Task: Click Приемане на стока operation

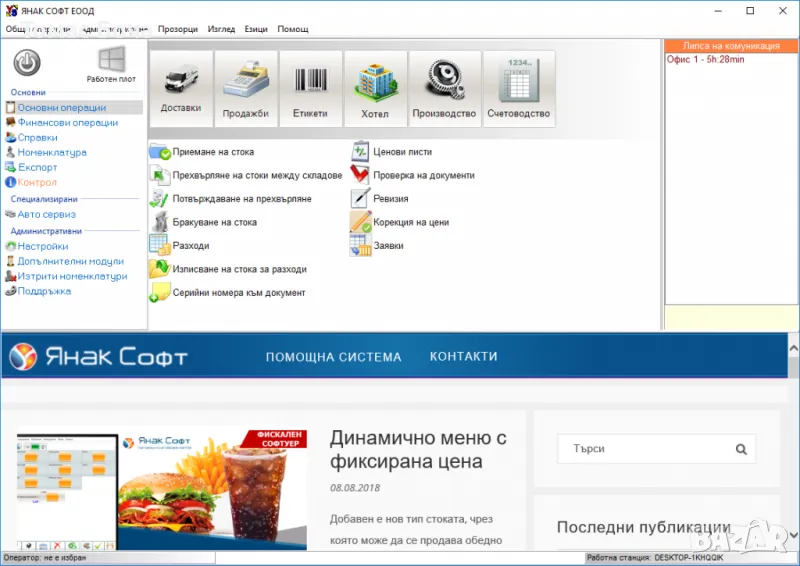Action: tap(213, 152)
